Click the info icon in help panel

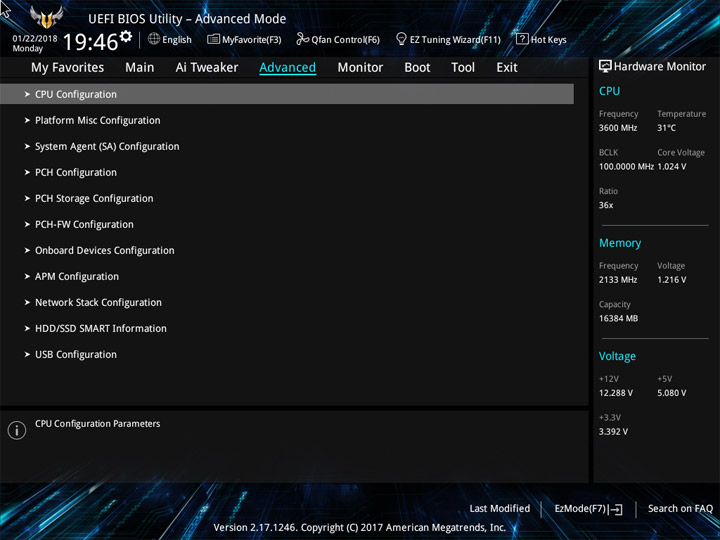pos(17,430)
